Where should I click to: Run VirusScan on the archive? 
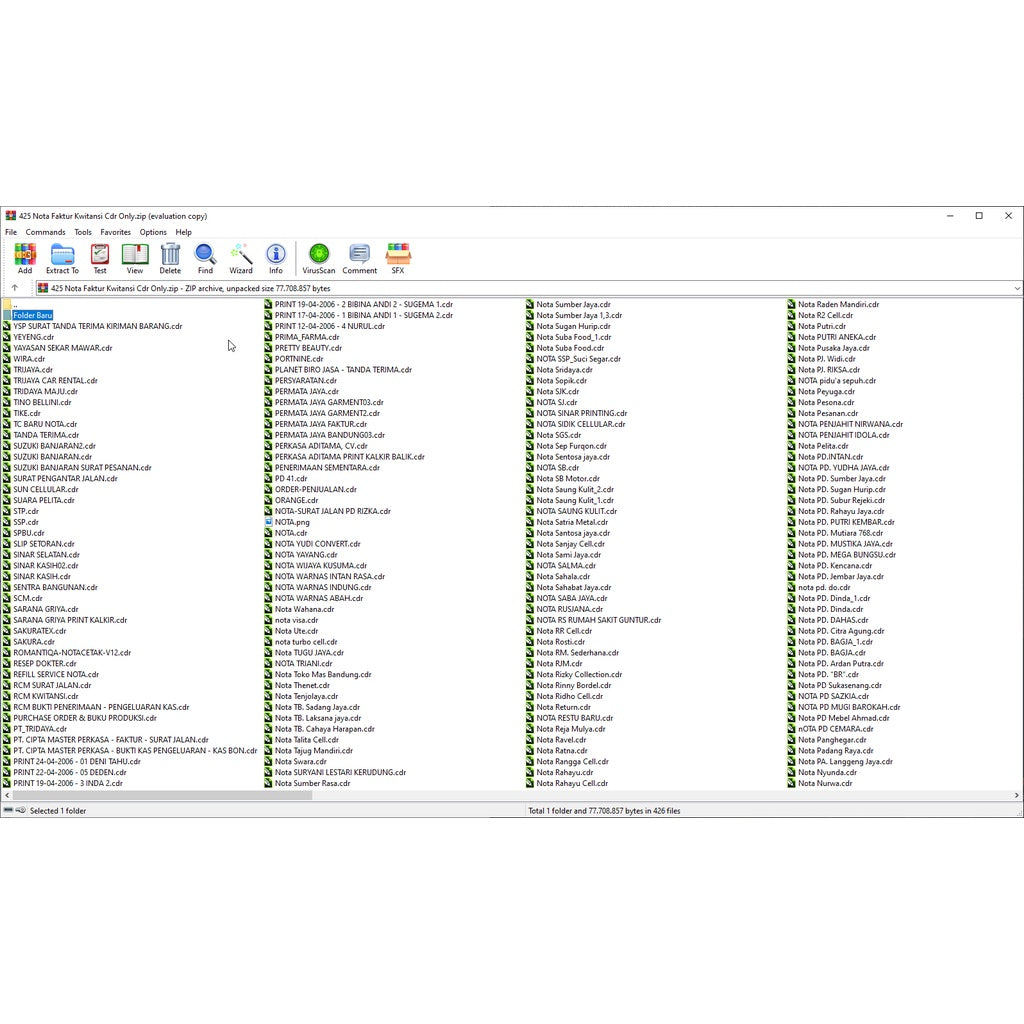318,258
